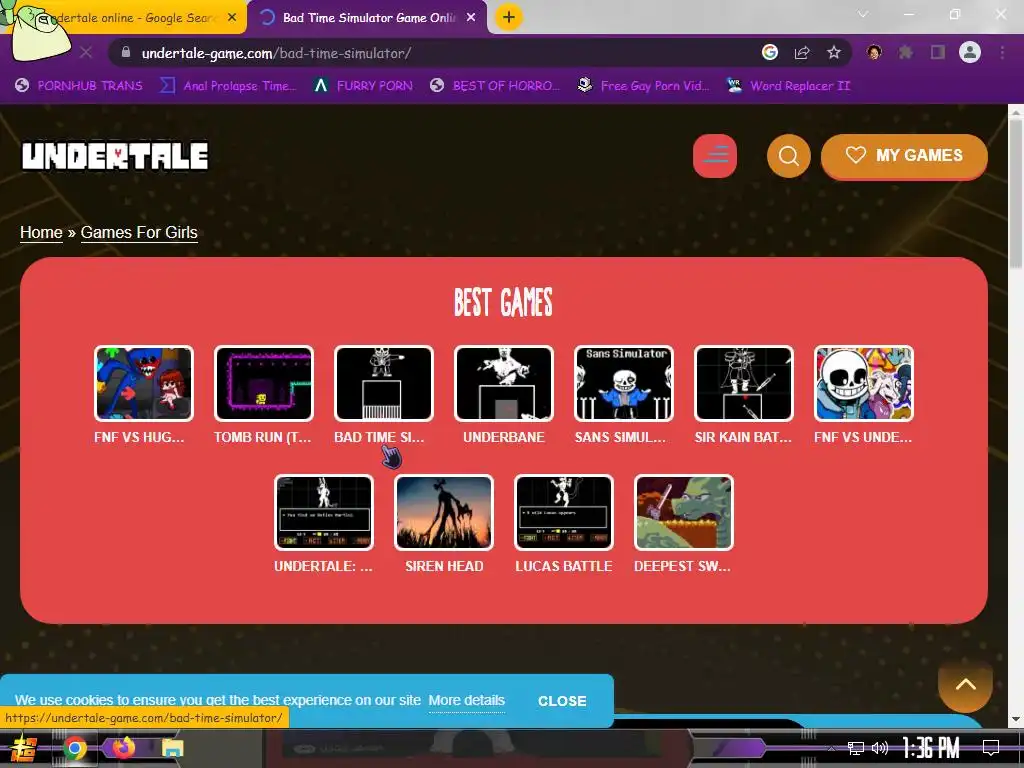Screen dimensions: 1024x768
Task: Select Bad Time Simulator browser tab
Action: [368, 18]
